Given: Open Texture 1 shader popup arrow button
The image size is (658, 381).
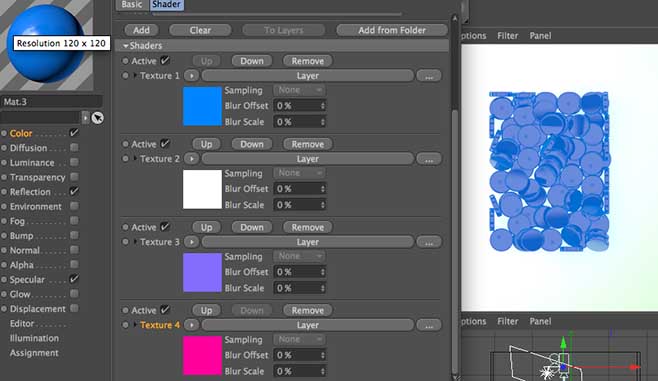Looking at the screenshot, I should [x=192, y=76].
